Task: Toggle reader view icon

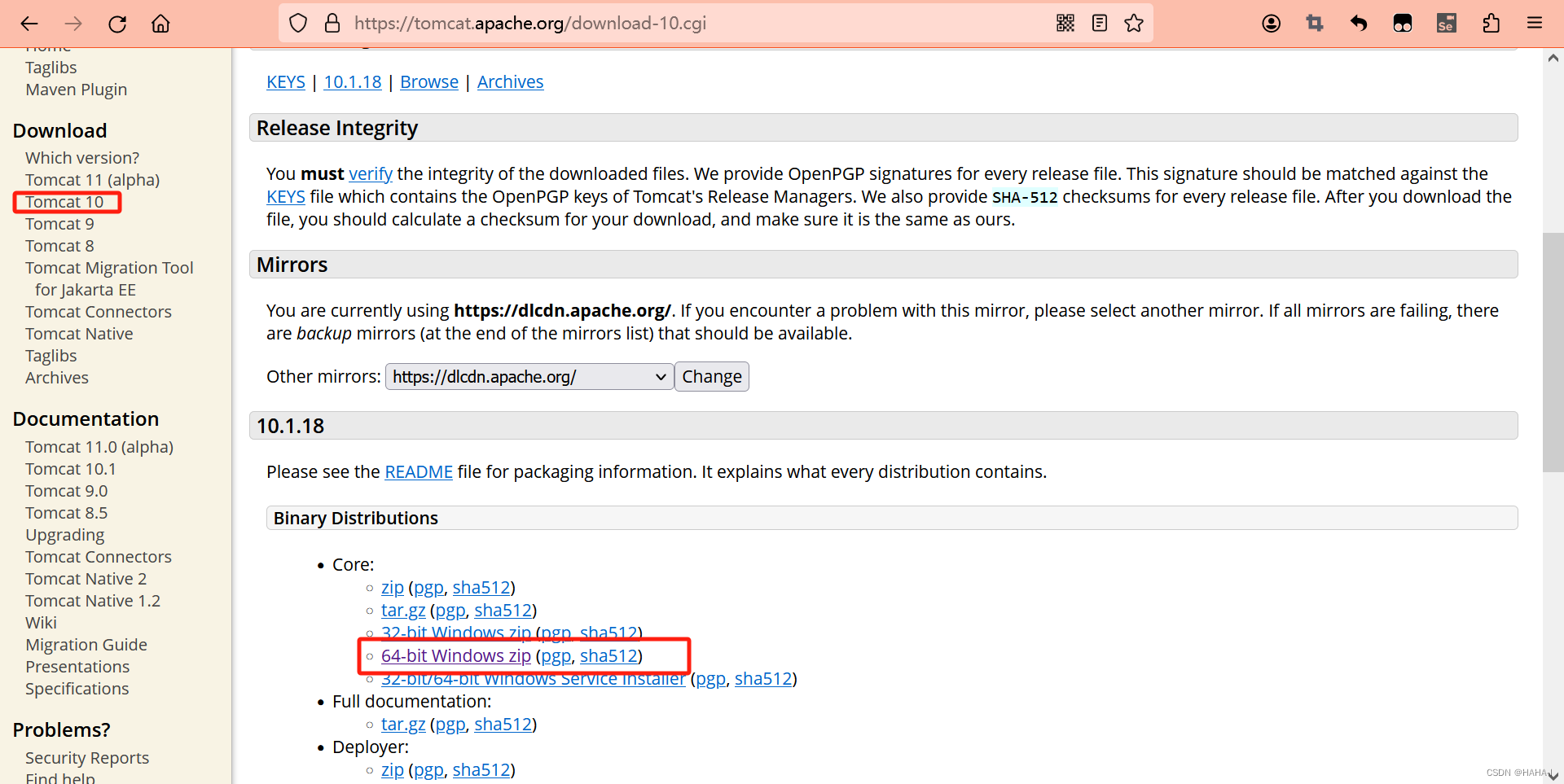Action: 1100,23
